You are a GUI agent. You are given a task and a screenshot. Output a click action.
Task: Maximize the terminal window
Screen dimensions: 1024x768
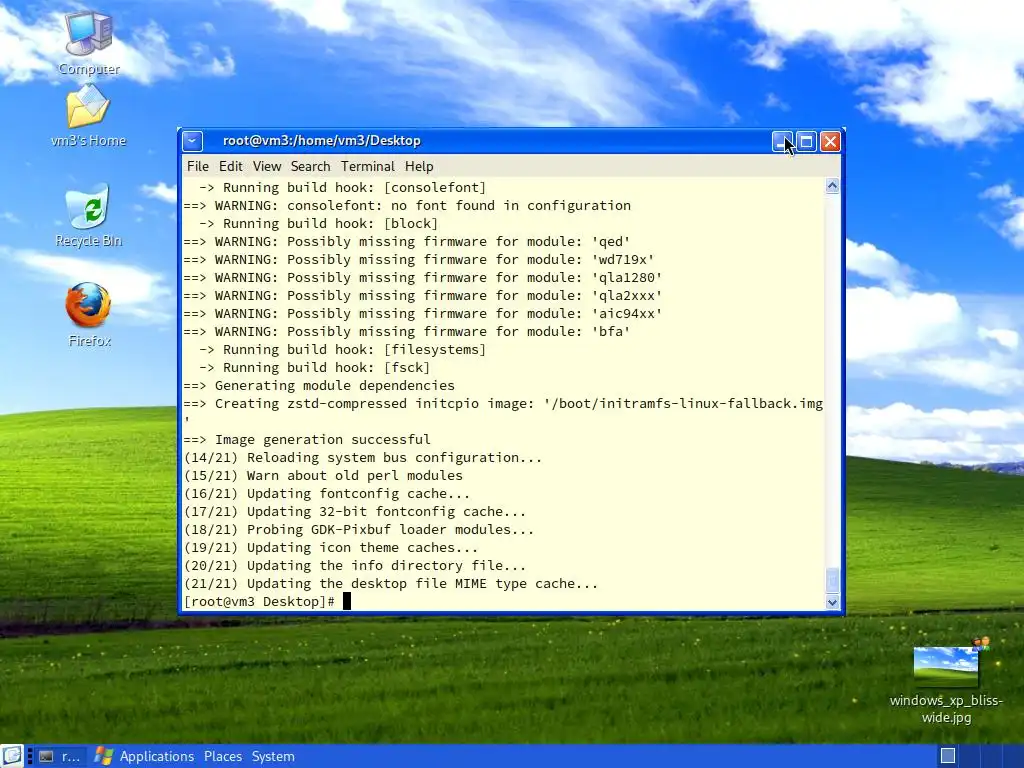(807, 141)
